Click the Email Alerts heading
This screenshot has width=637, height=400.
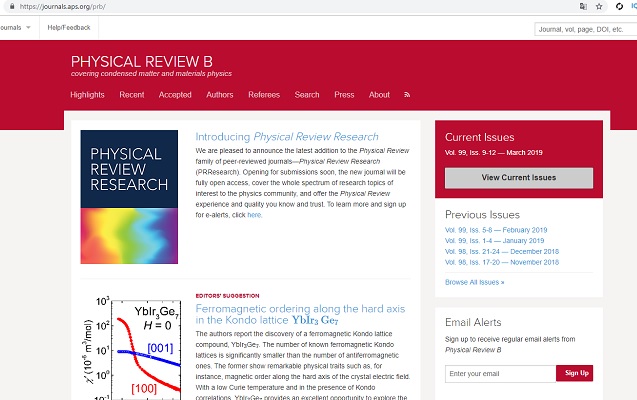click(x=473, y=322)
